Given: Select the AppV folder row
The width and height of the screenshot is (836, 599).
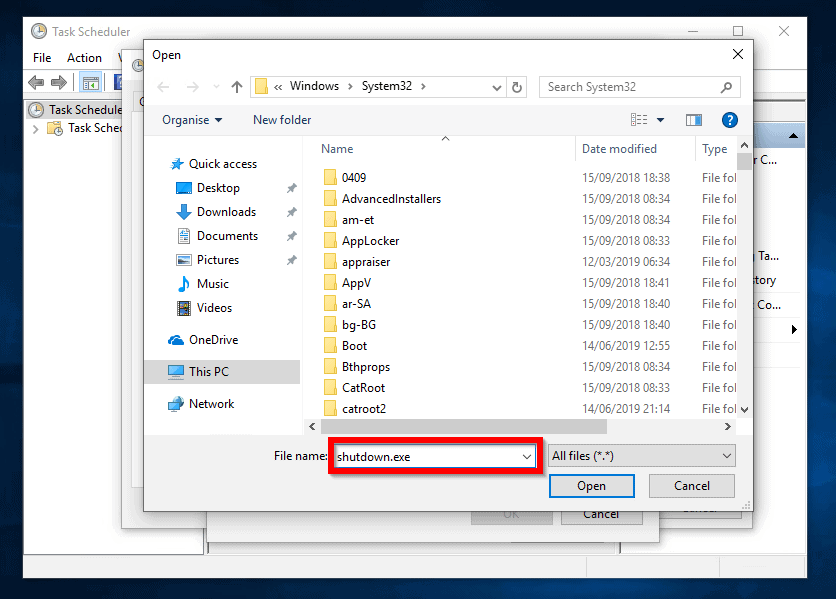Looking at the screenshot, I should coord(528,283).
